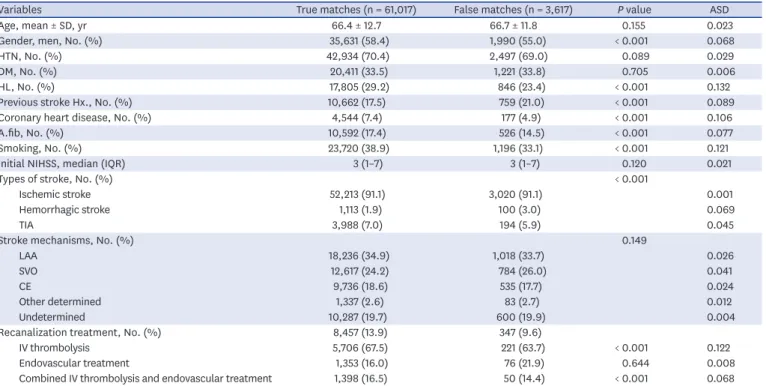The image size is (766, 386).
Task: Click 'Combined IV thrombolysis and endovascular treatment' label
Action: tap(146, 379)
